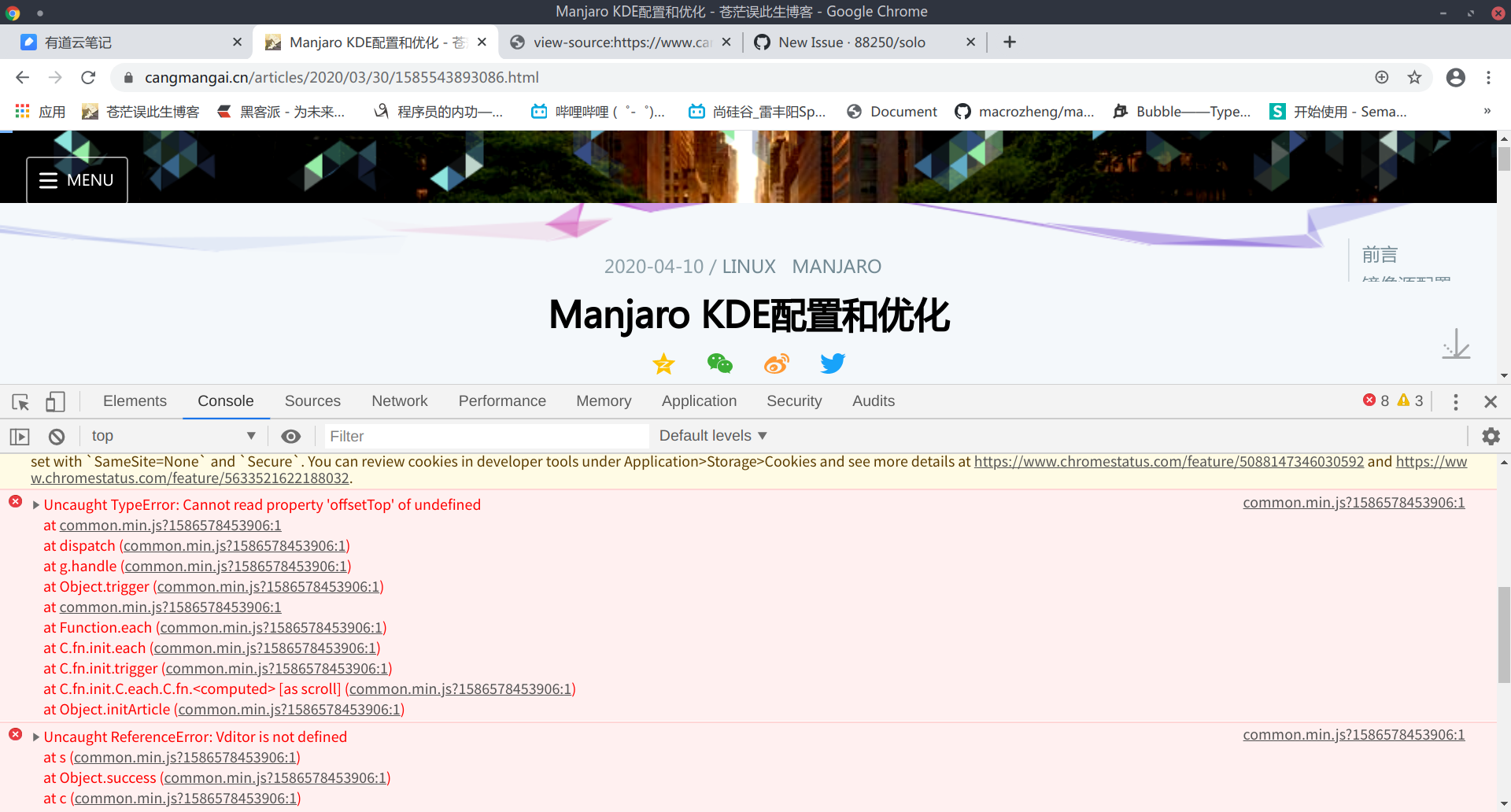The image size is (1511, 812).
Task: Switch to the Security tab
Action: [794, 401]
